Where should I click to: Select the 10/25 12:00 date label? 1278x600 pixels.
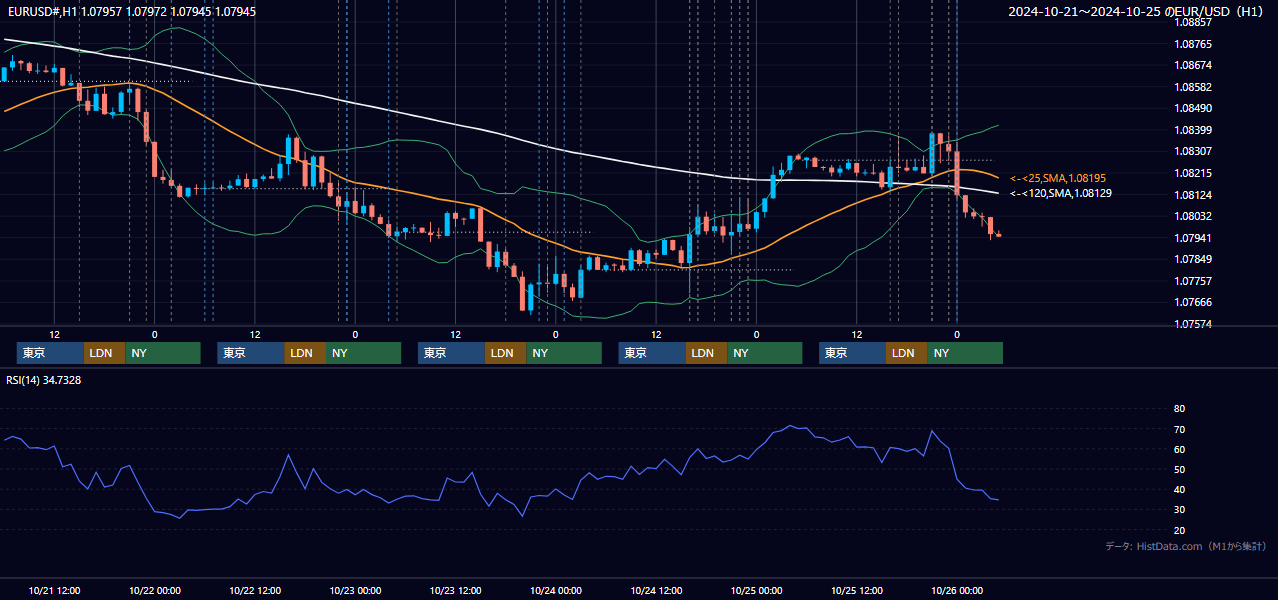[x=857, y=590]
